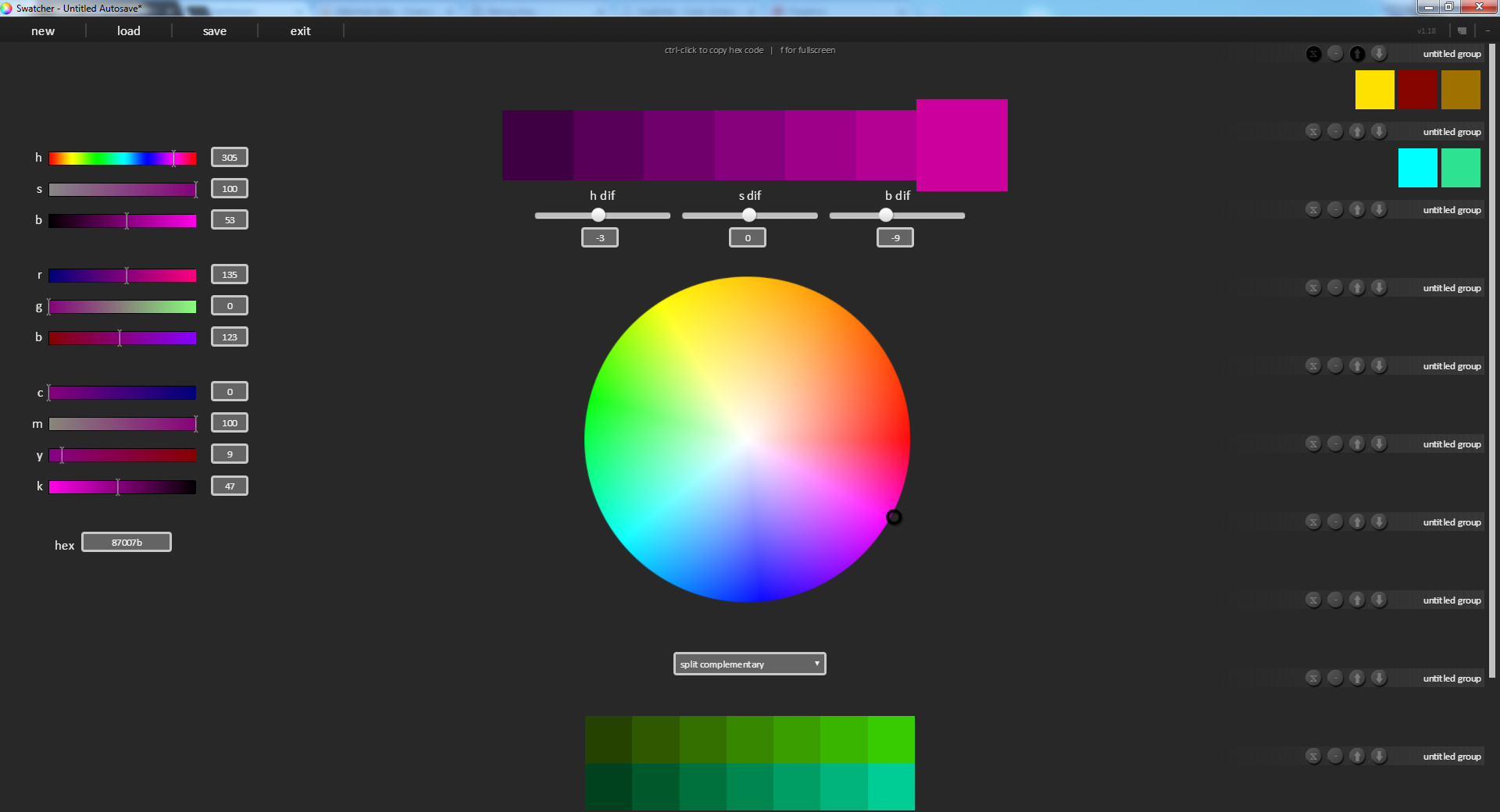
Task: Click the h dif slider handle
Action: coord(598,215)
